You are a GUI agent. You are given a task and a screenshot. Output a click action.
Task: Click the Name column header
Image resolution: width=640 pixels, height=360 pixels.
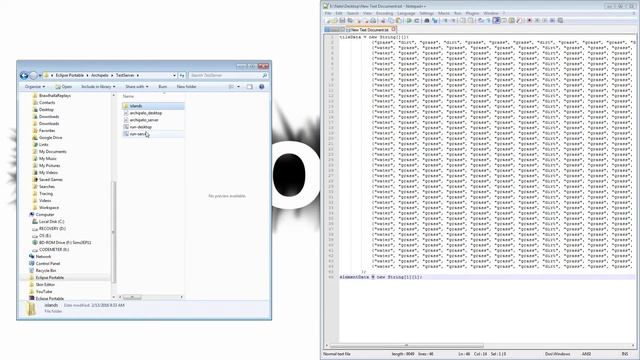pos(129,96)
